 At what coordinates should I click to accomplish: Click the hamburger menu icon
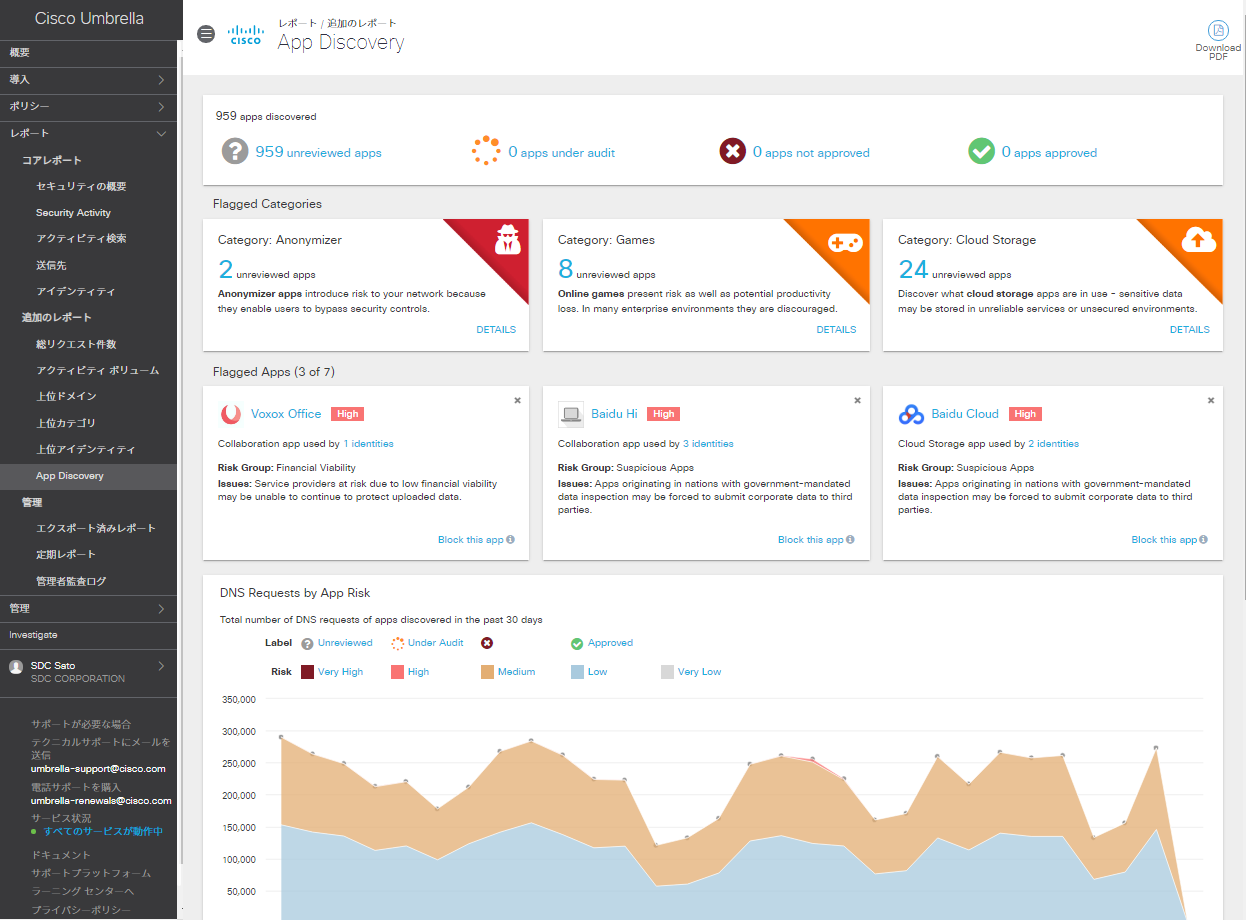click(x=206, y=33)
